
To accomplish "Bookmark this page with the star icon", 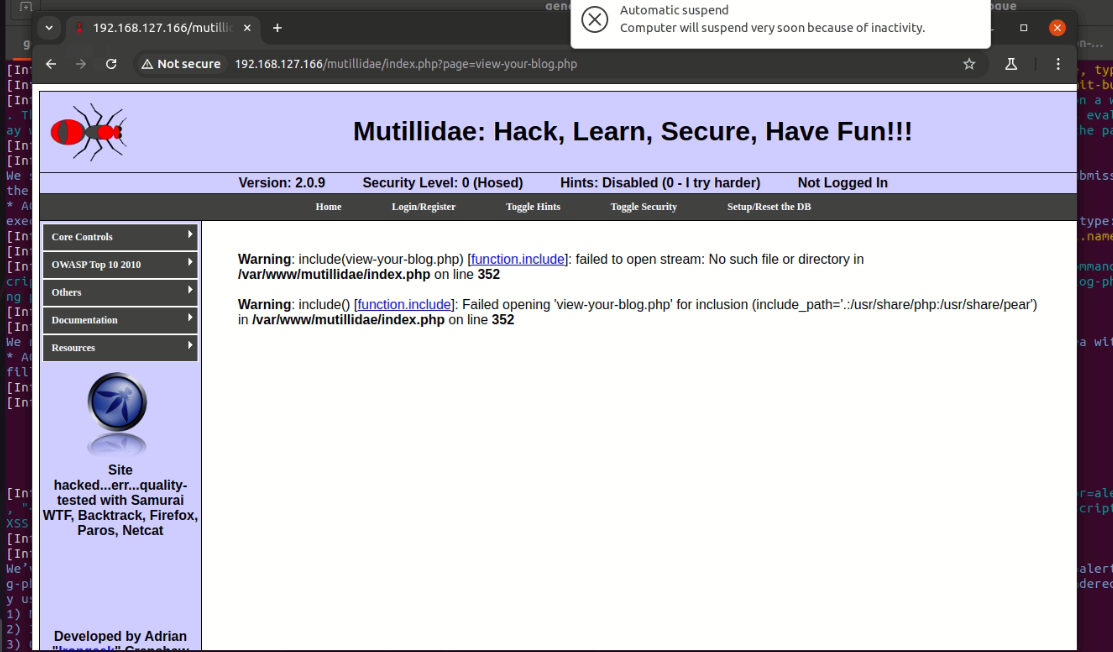I will [x=969, y=64].
